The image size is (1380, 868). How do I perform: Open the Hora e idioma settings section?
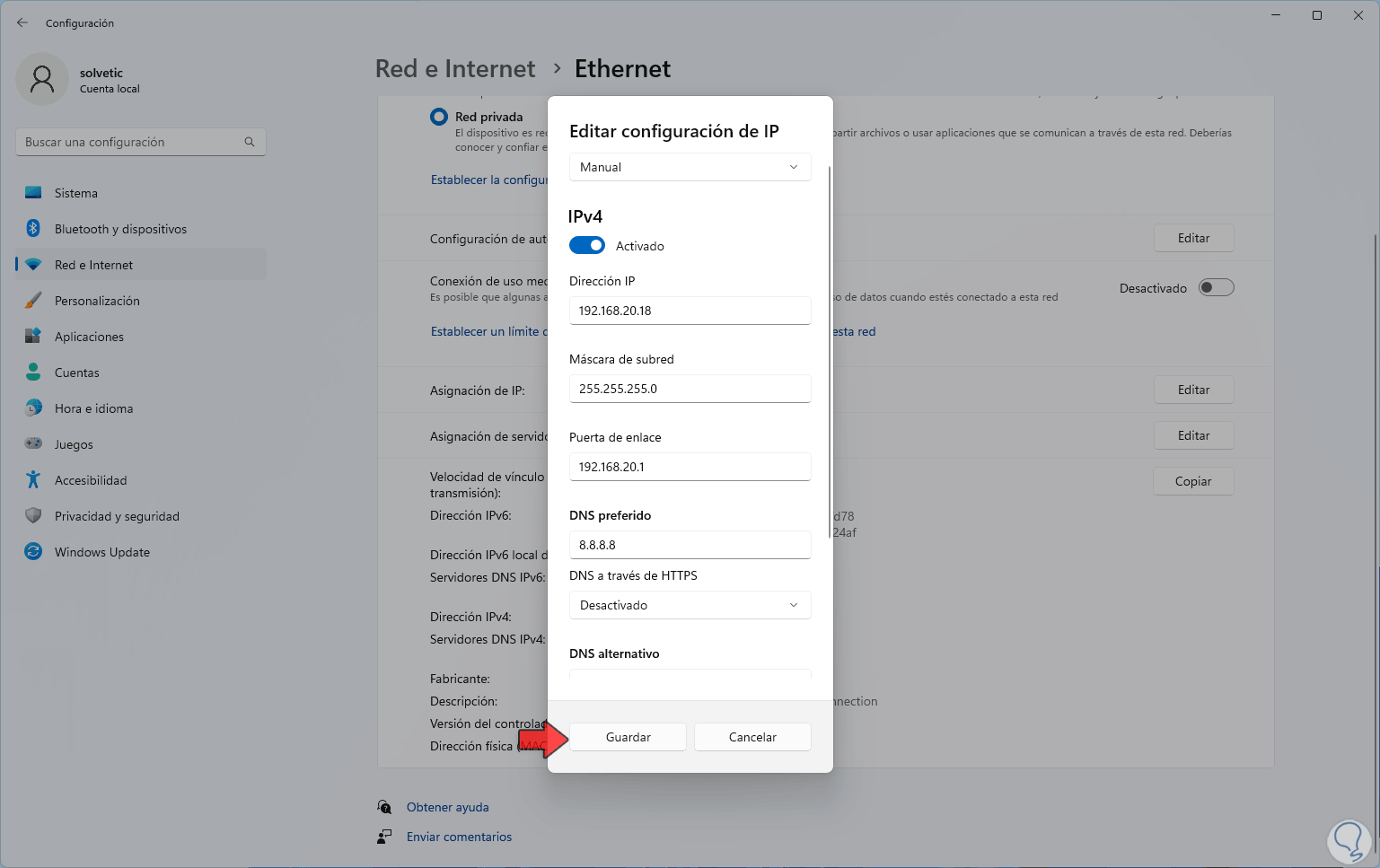[93, 408]
